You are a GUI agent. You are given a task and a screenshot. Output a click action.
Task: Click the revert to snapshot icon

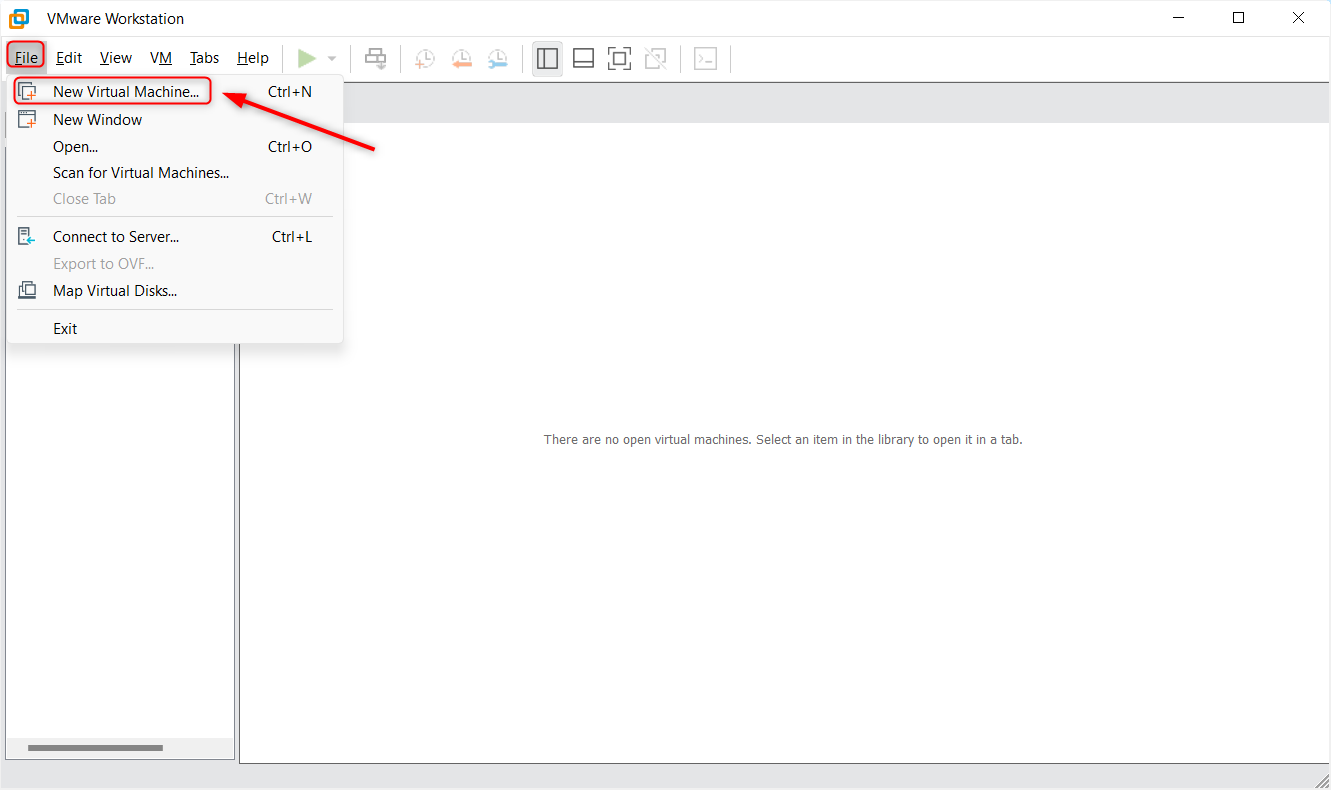tap(461, 59)
